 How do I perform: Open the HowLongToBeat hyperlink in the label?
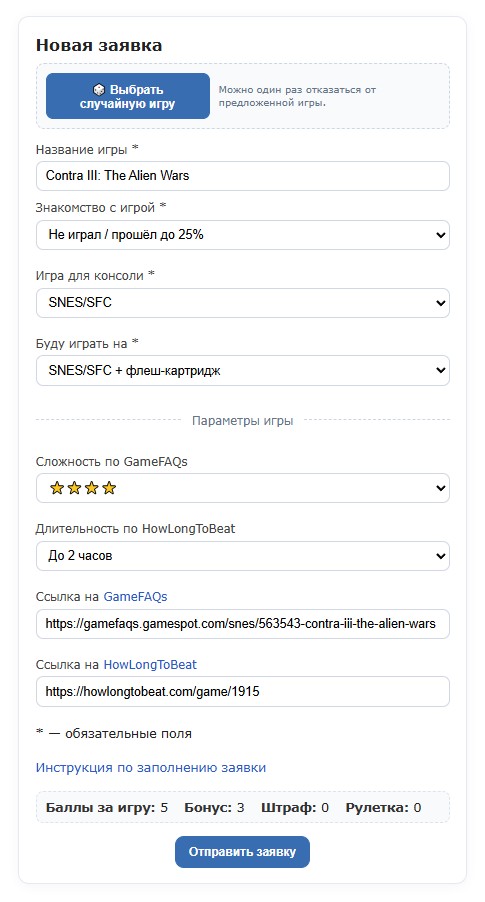click(x=150, y=665)
